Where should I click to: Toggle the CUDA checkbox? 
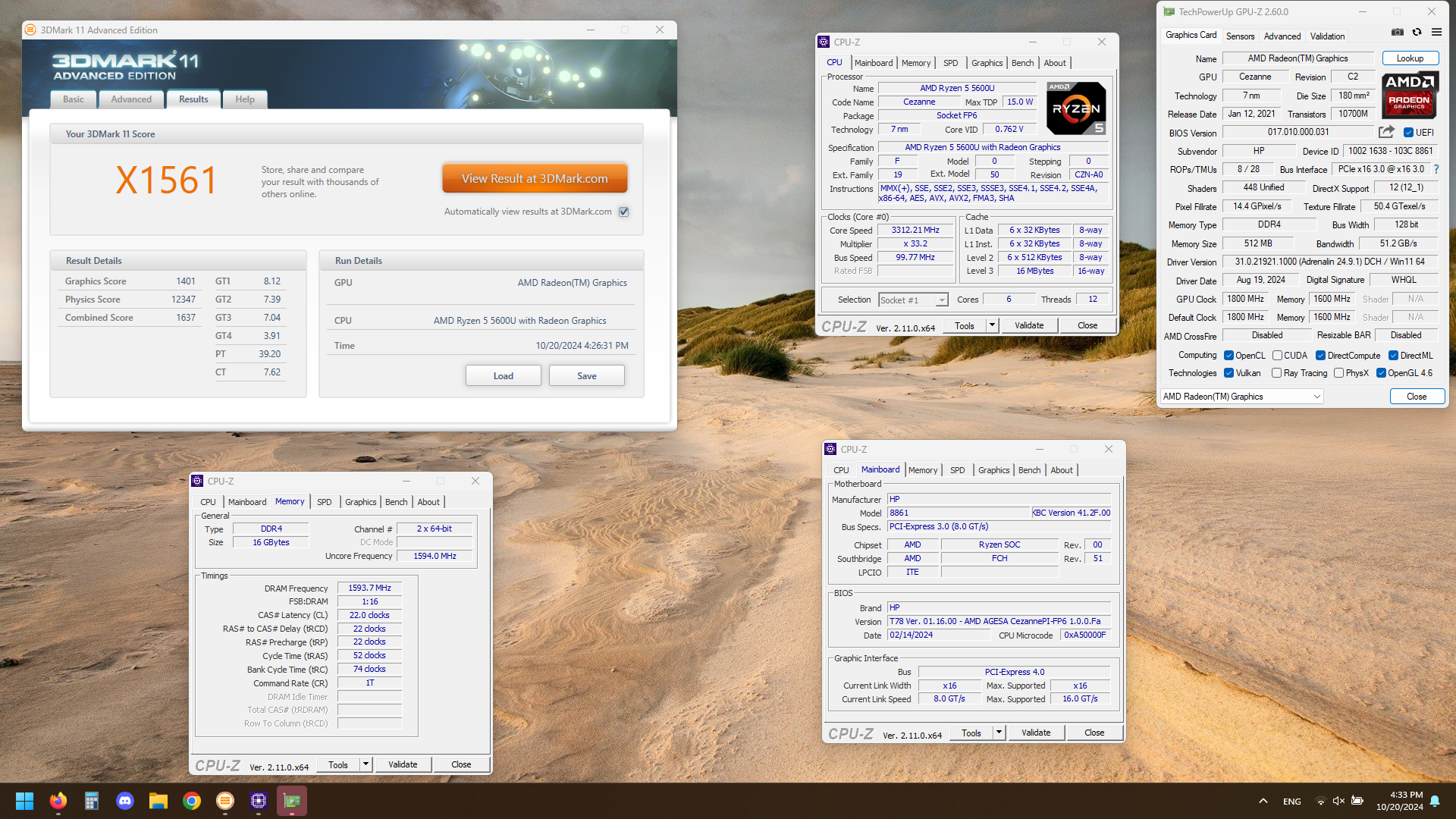click(1277, 356)
